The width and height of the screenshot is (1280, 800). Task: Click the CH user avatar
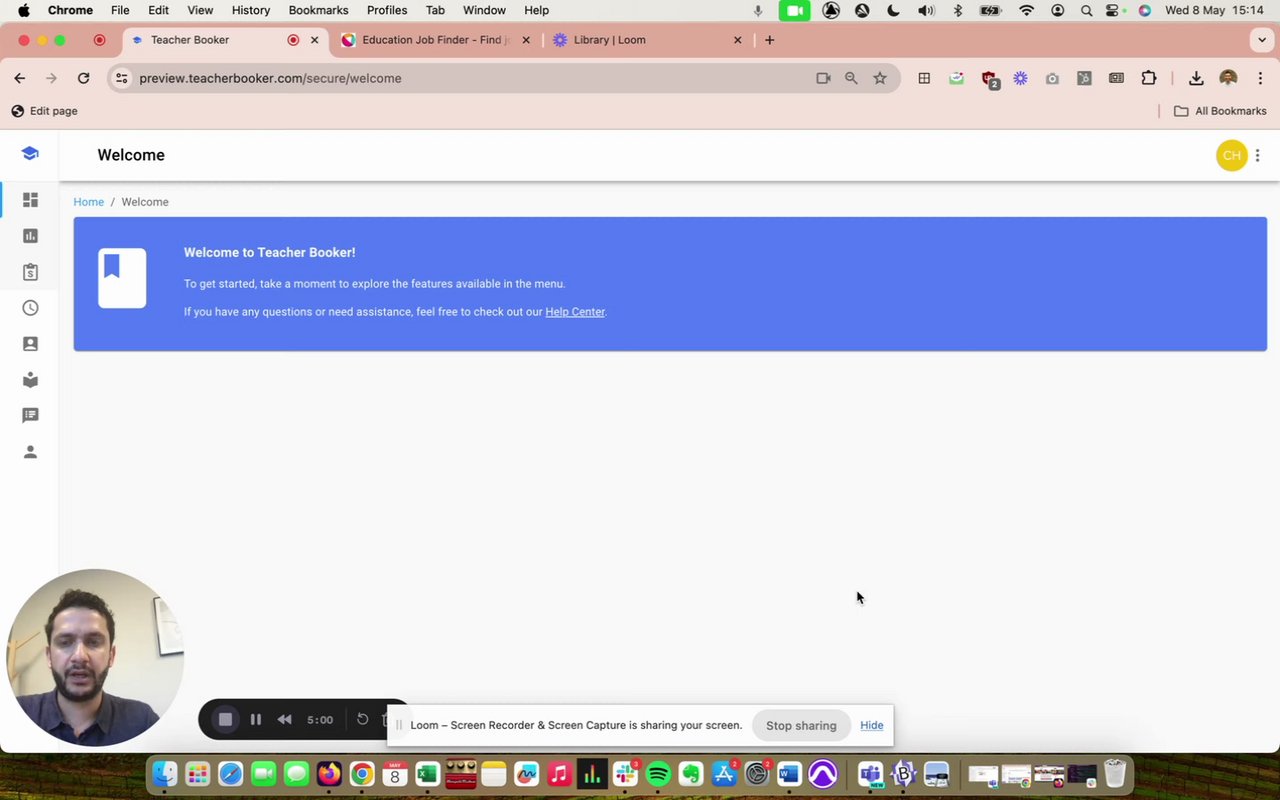(1232, 155)
